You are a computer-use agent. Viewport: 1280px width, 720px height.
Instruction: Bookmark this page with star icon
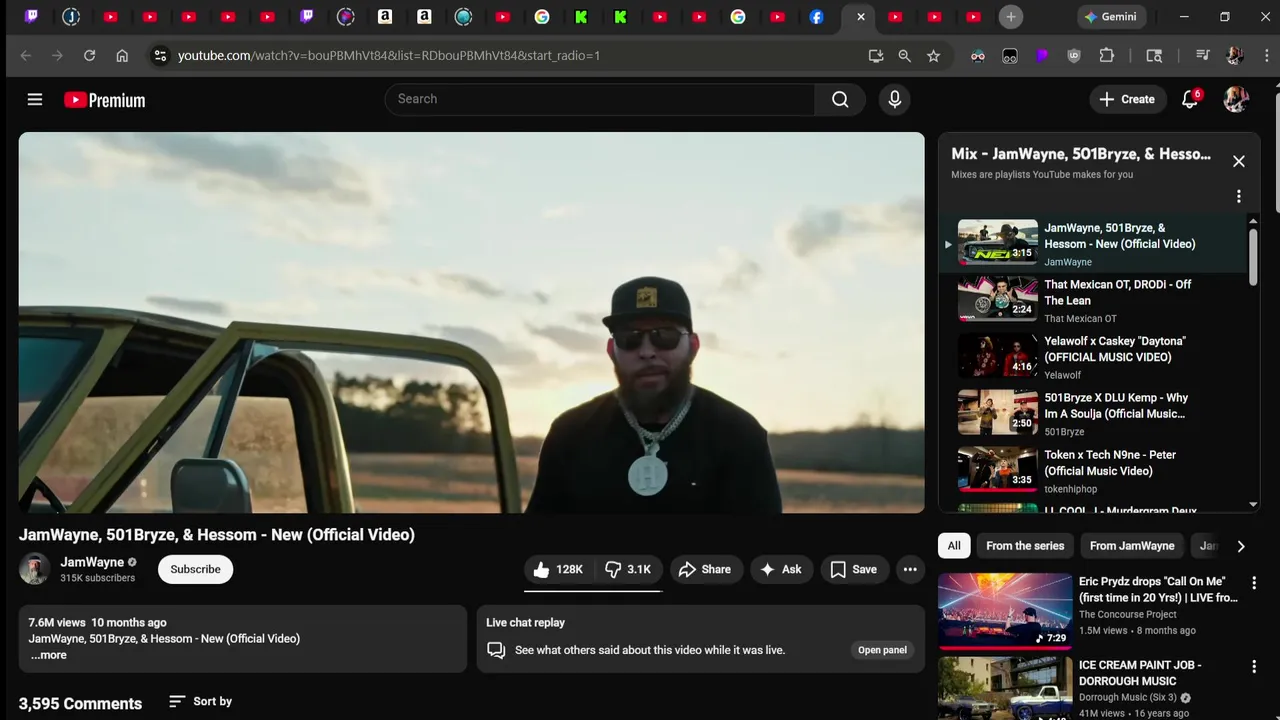tap(933, 56)
